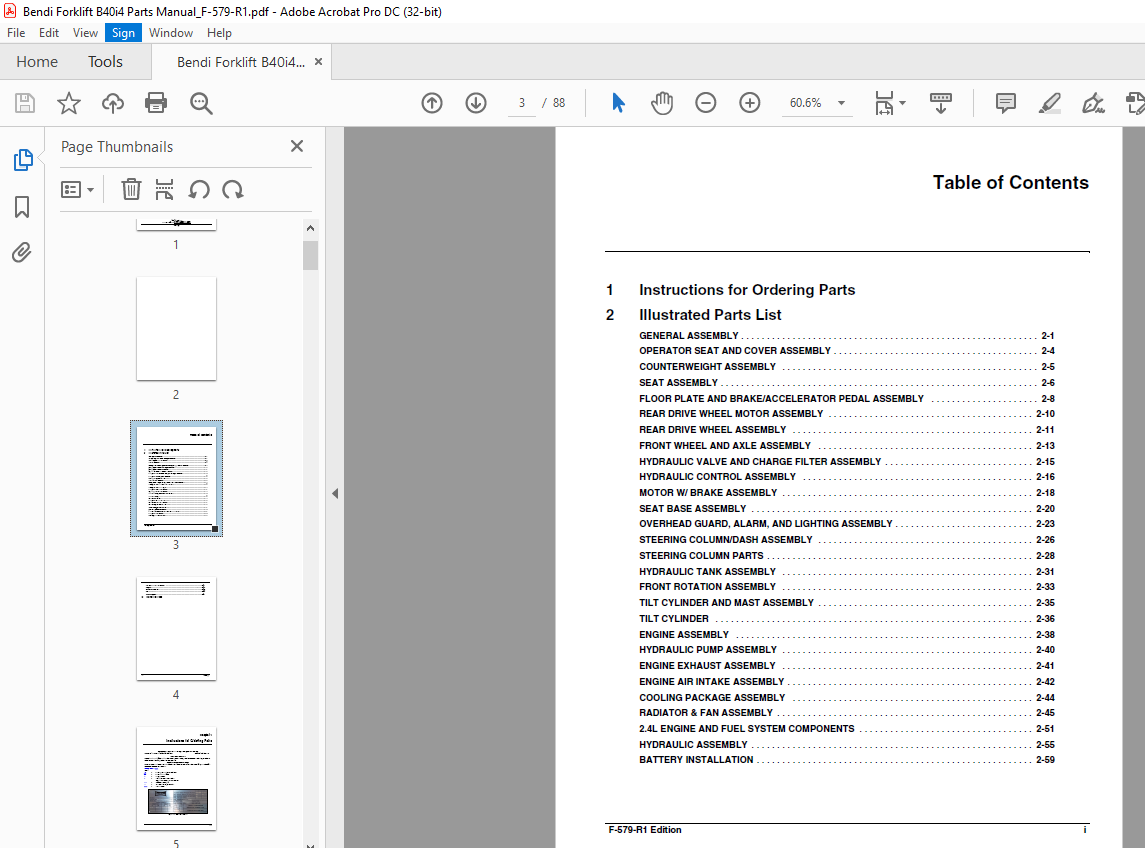Open zoom percentage dropdown
Viewport: 1145px width, 848px height.
(841, 103)
